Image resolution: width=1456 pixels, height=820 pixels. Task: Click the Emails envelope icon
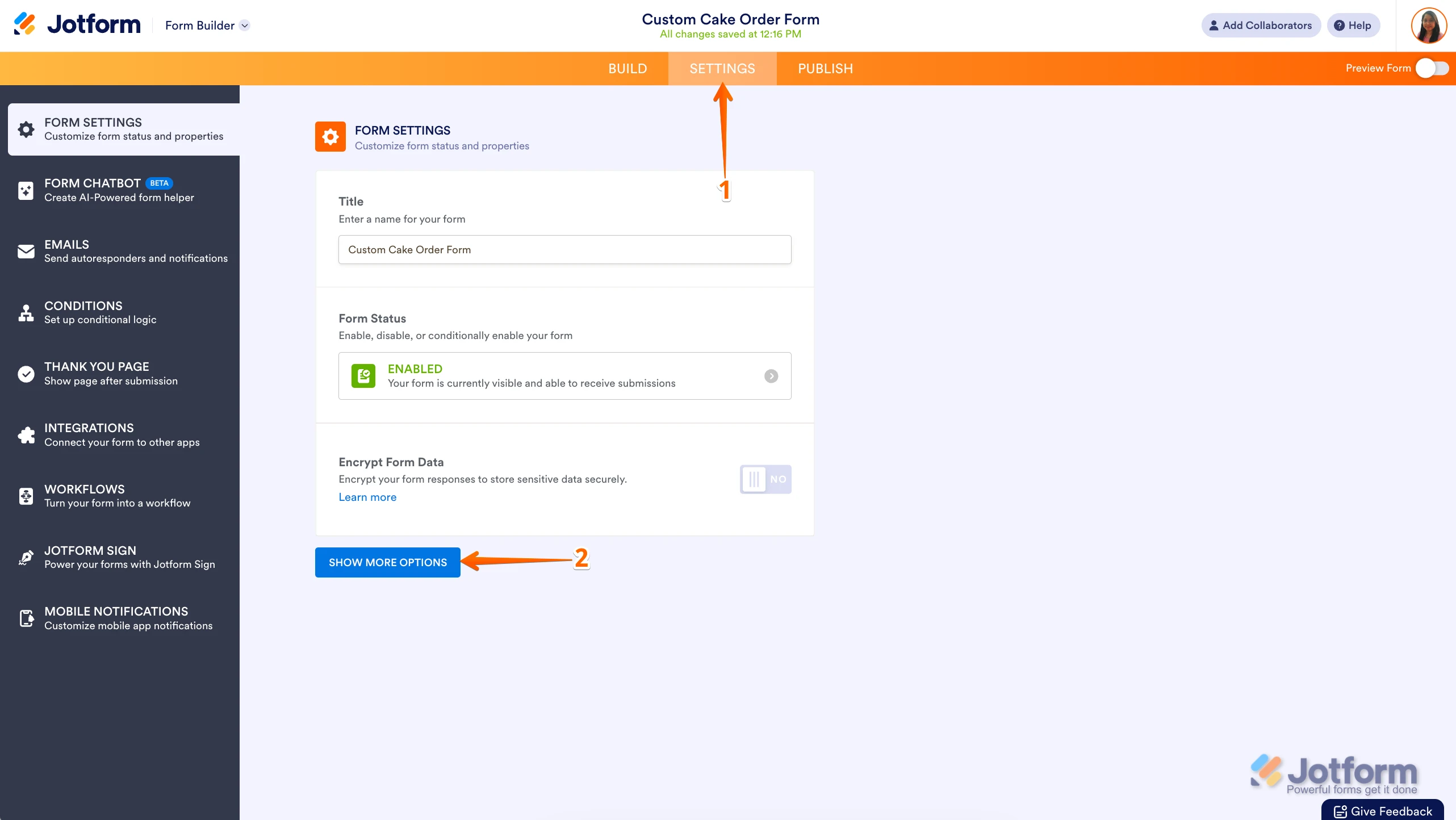click(26, 251)
